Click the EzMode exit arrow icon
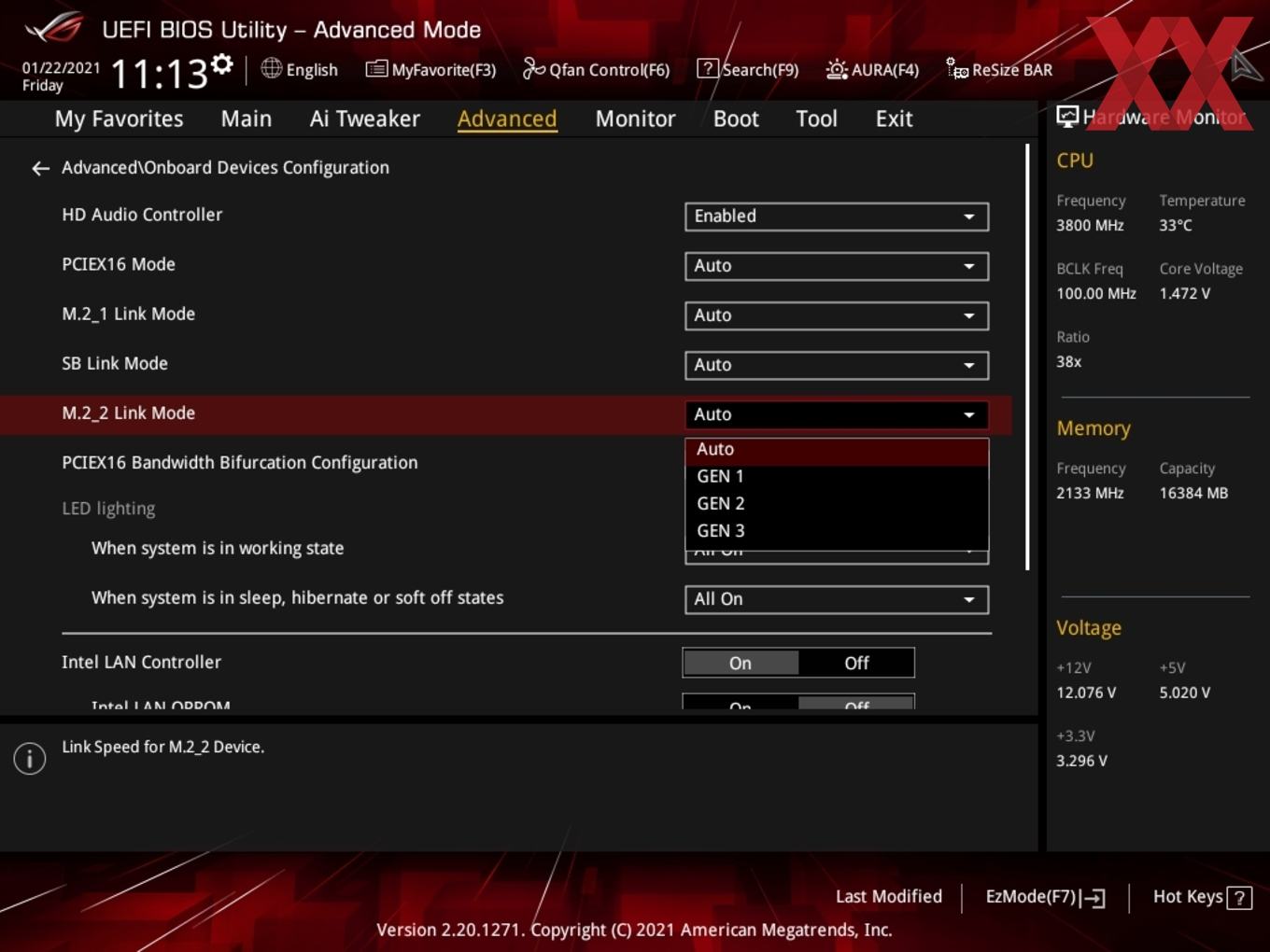The width and height of the screenshot is (1270, 952). point(1094,898)
